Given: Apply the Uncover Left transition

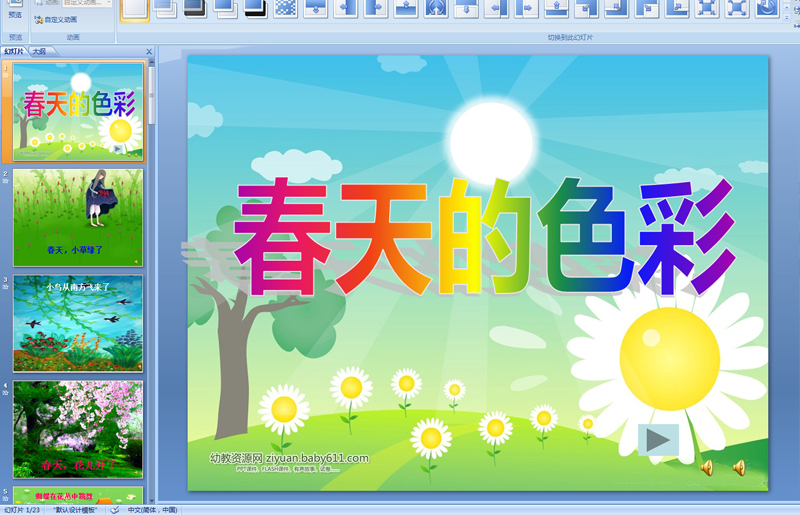Looking at the screenshot, I should coord(496,9).
